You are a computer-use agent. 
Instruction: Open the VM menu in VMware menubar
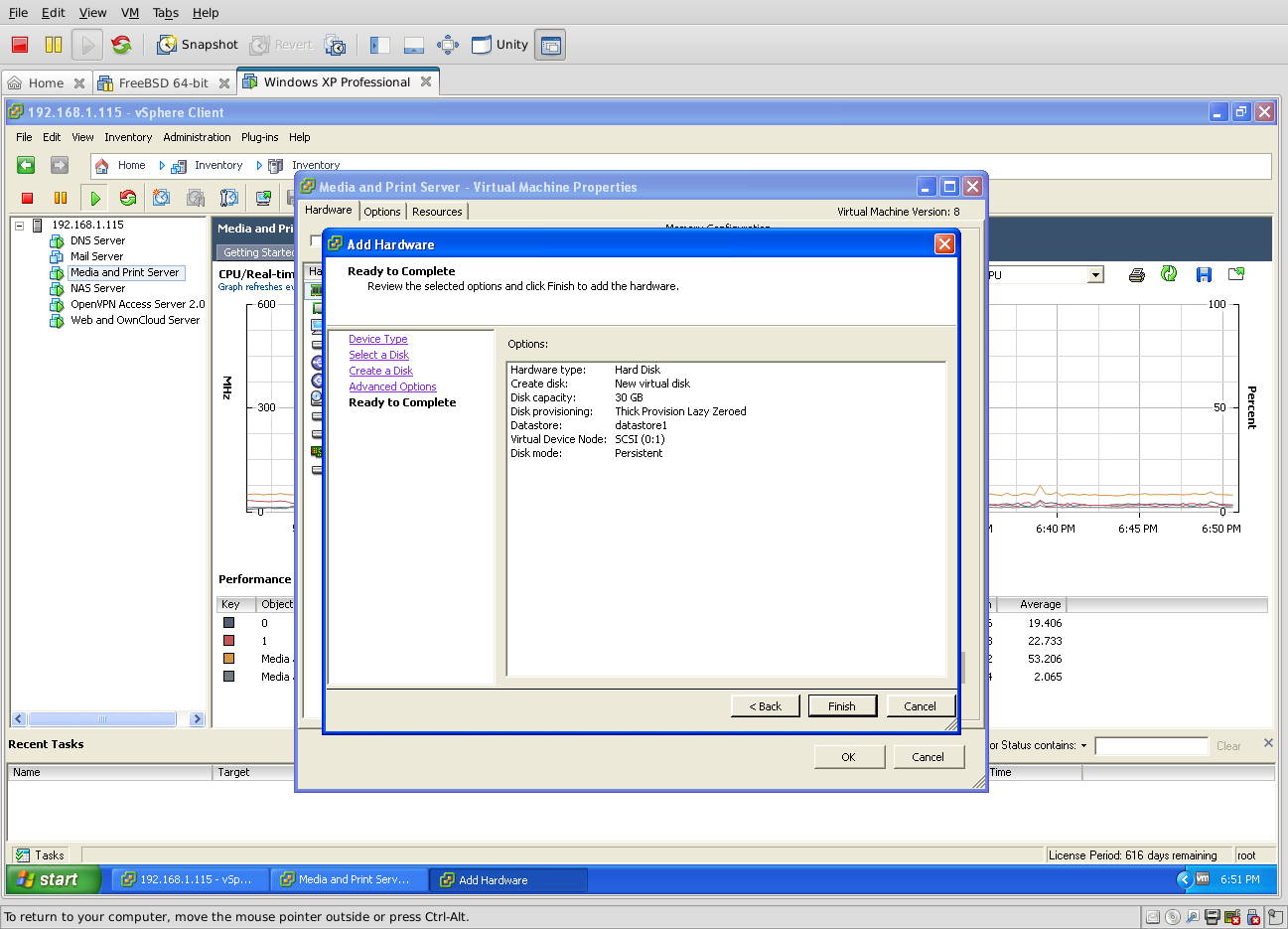click(x=130, y=13)
